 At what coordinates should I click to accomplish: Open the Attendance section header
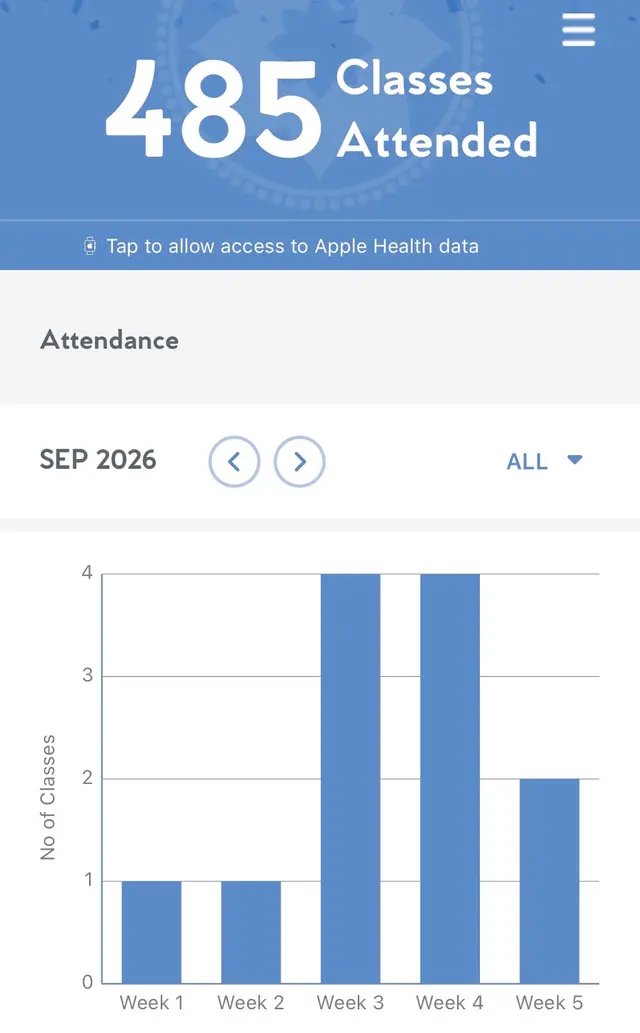click(x=109, y=340)
